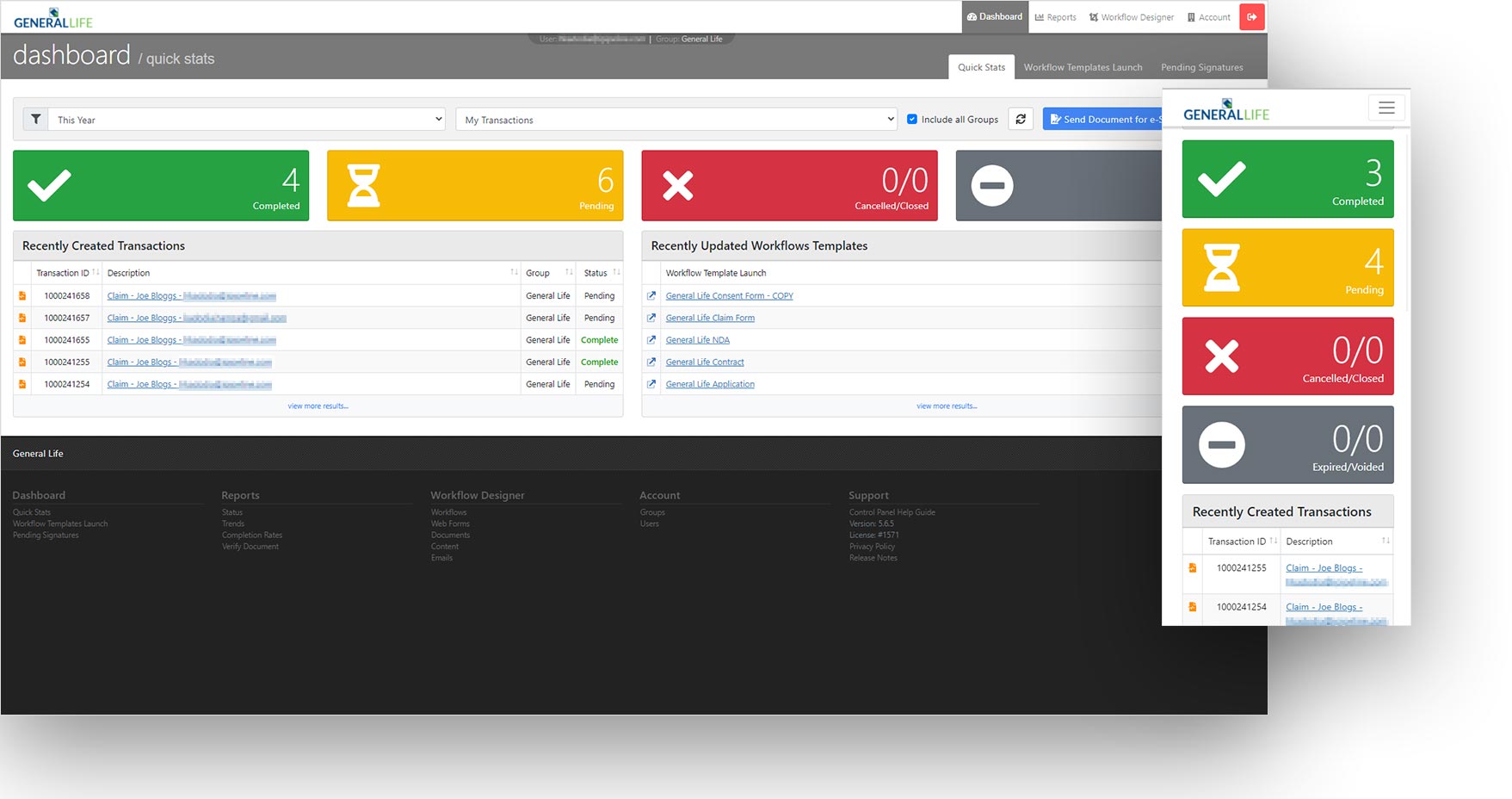Screen dimensions: 1512x799
Task: Click the document icon for transaction 1000241658
Action: click(22, 295)
